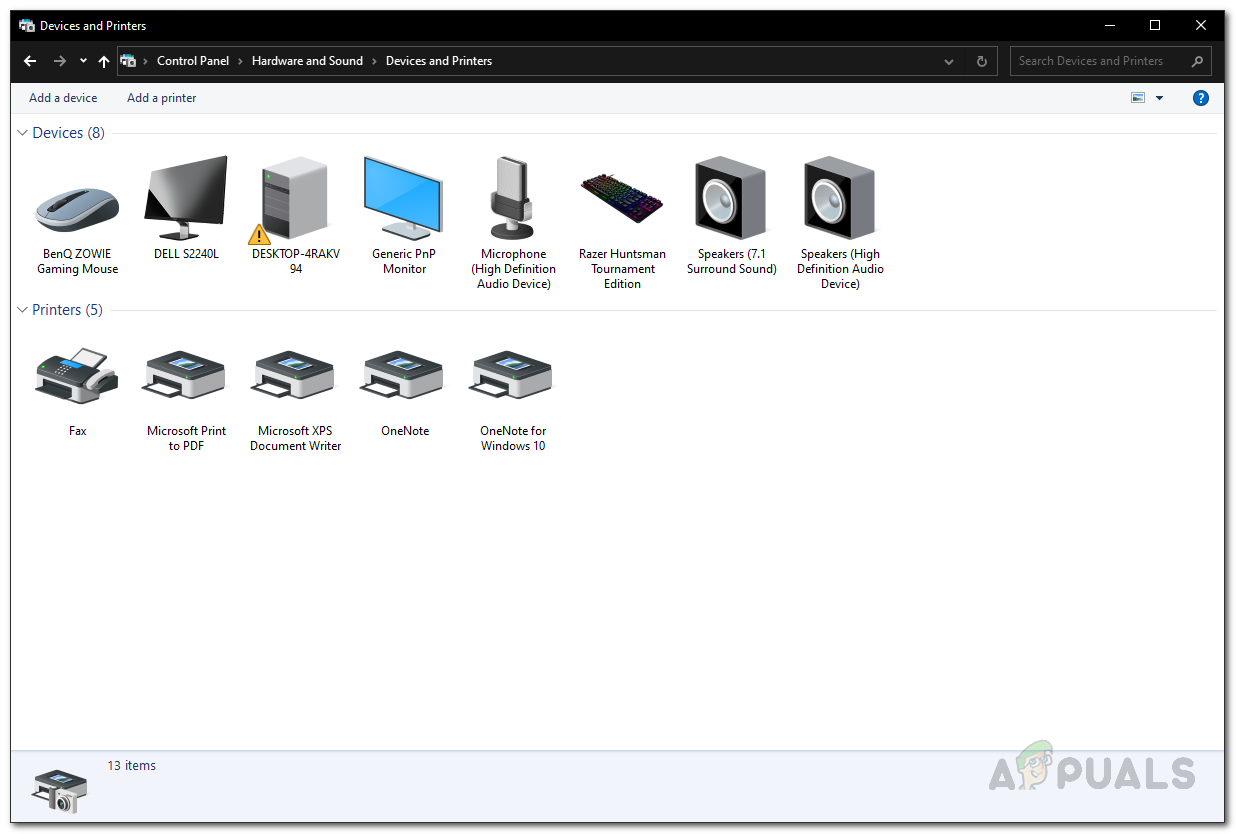Select OneNote for Windows 10 printer icon

(x=512, y=376)
